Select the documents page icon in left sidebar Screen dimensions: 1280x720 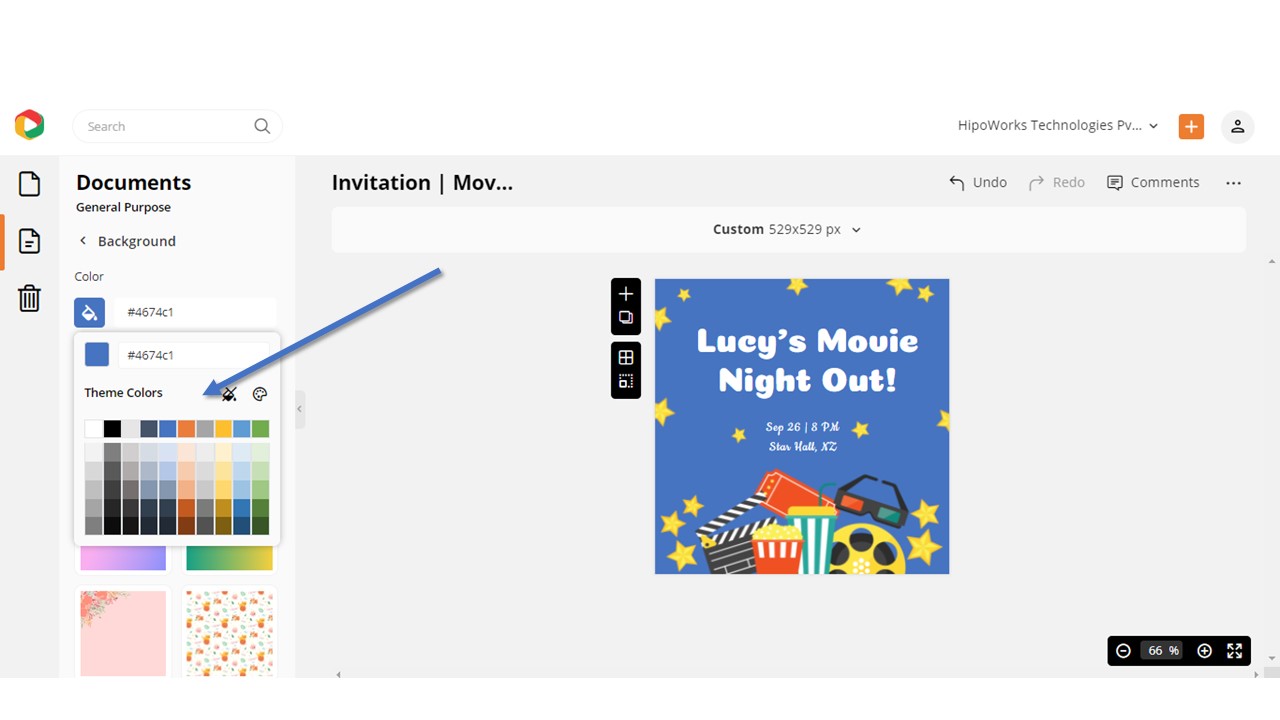click(29, 241)
